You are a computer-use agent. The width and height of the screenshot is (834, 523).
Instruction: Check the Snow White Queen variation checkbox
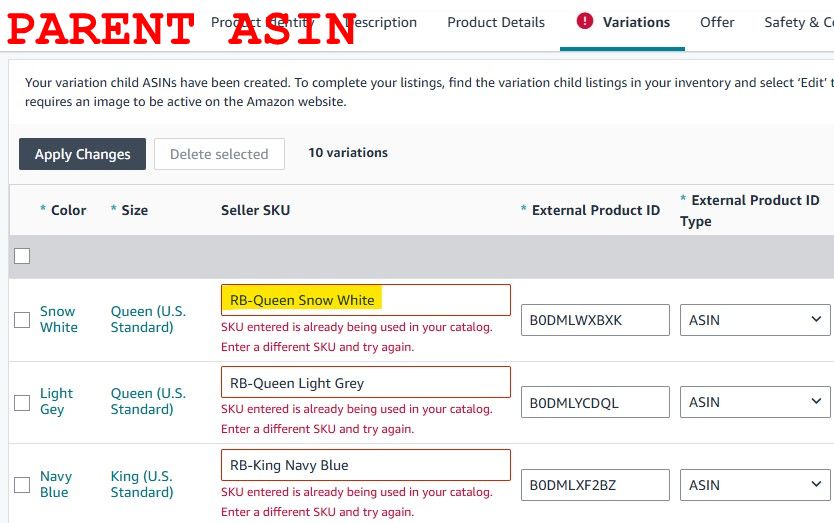[22, 320]
